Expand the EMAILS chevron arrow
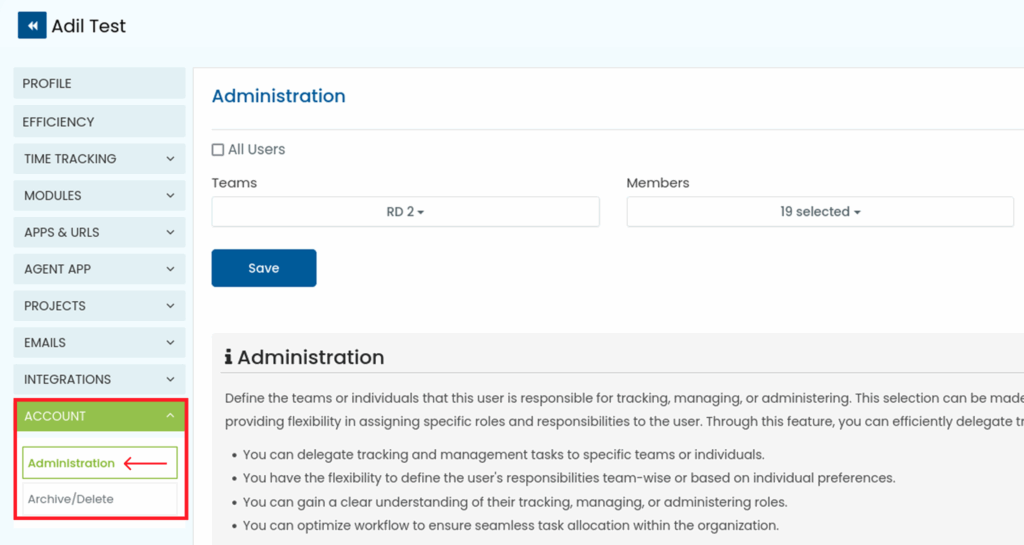 [x=170, y=343]
